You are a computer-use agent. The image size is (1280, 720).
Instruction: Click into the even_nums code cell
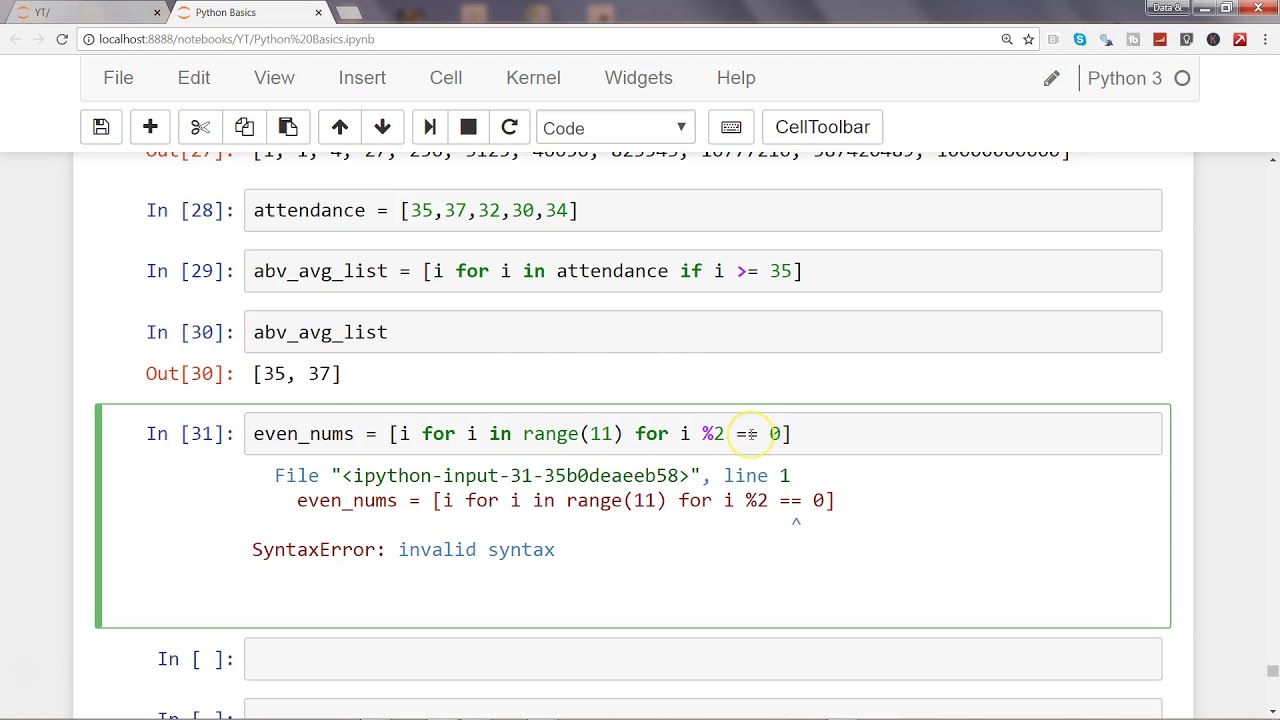tap(703, 433)
